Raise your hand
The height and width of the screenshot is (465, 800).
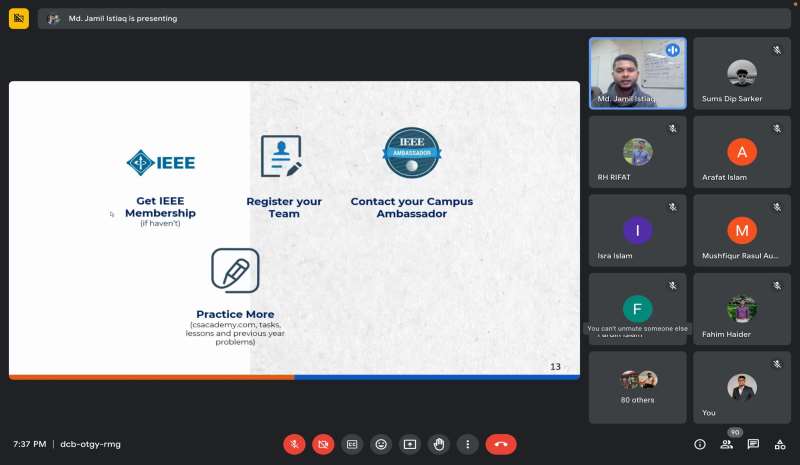pos(439,444)
